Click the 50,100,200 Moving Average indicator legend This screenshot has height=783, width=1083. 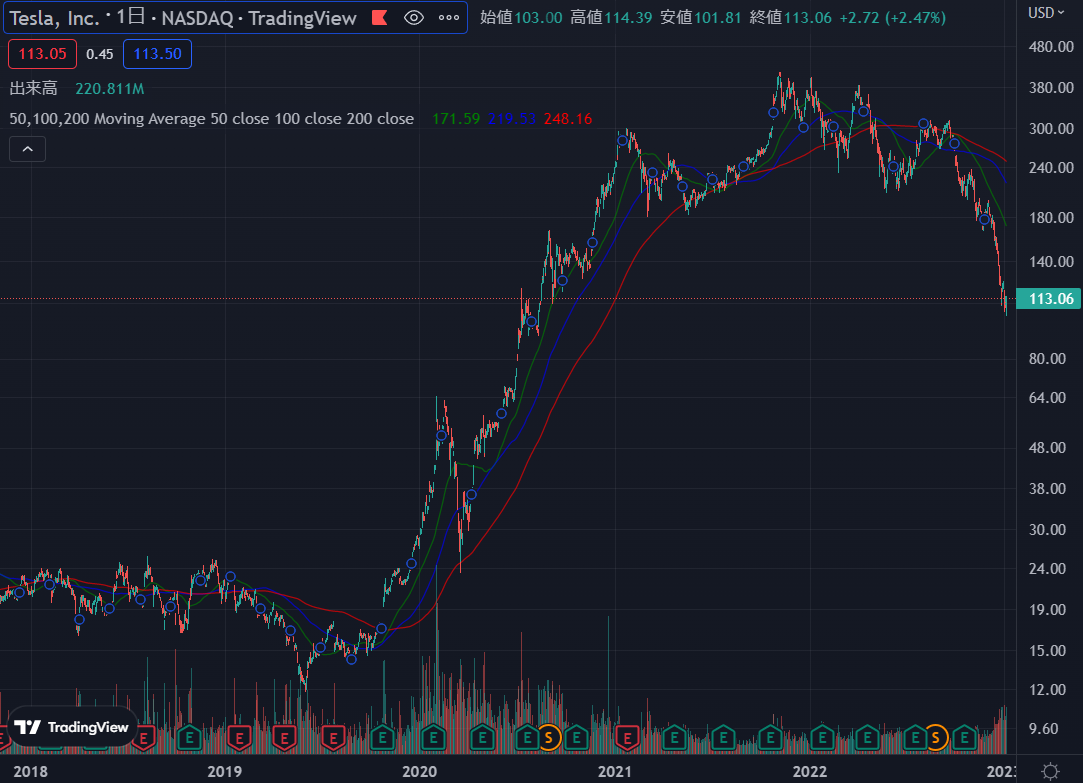tap(211, 119)
